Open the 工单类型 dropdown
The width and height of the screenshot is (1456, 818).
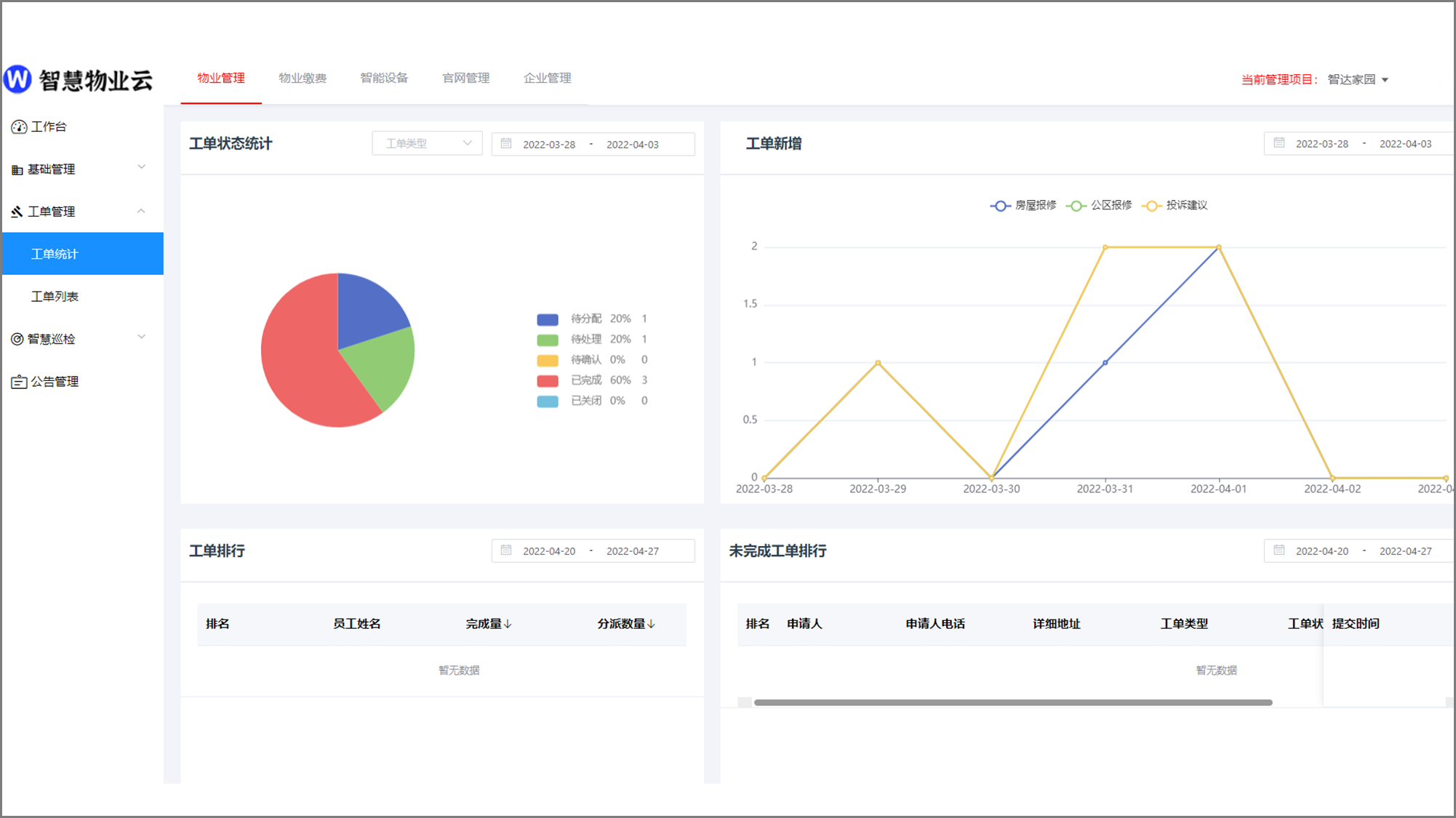(x=427, y=144)
